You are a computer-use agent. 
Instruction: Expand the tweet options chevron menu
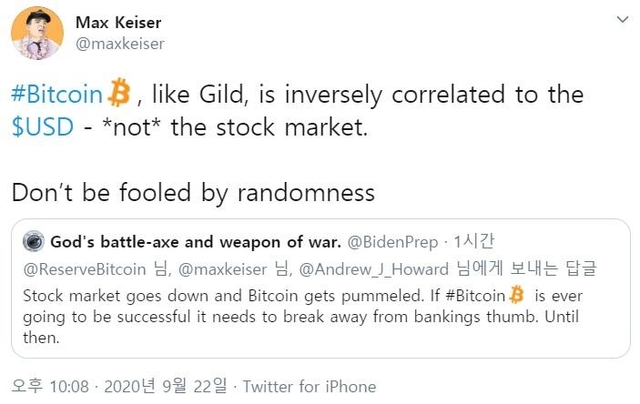coord(622,19)
